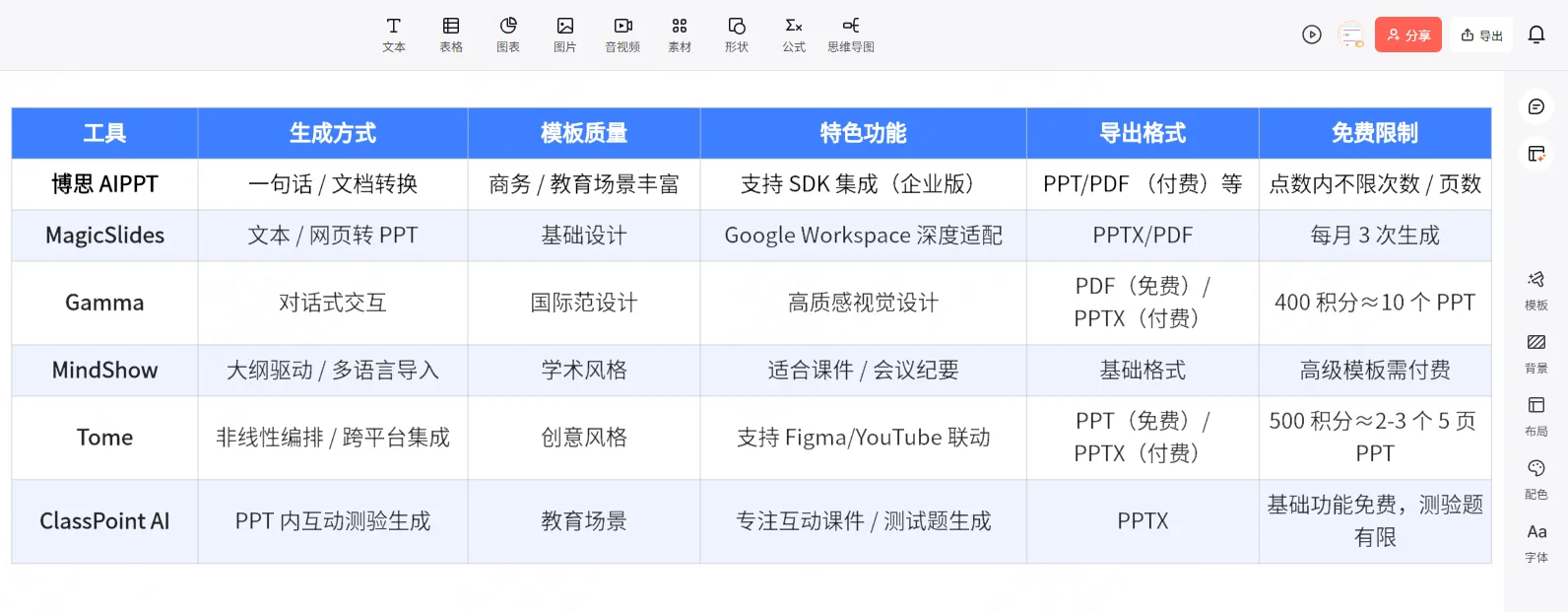Screen dimensions: 1568x612
Task: Open the 布局 layout panel
Action: tap(1536, 417)
